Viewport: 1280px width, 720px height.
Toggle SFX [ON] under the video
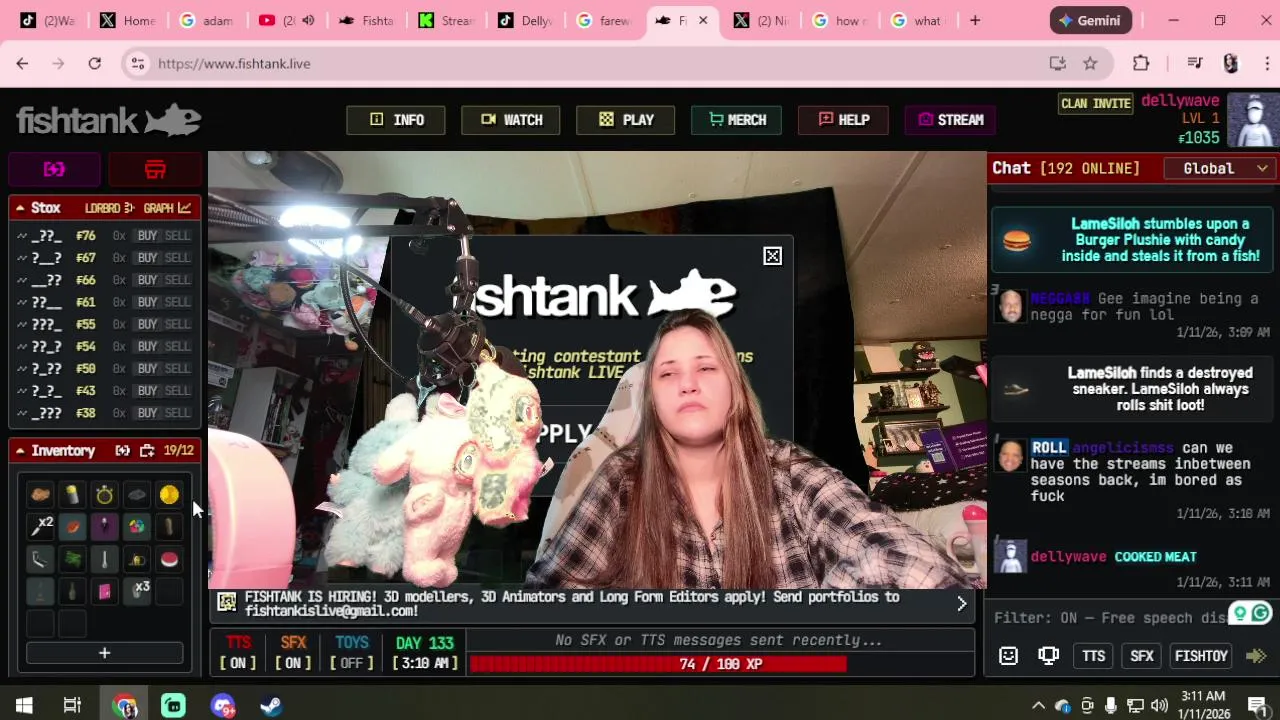tap(293, 652)
